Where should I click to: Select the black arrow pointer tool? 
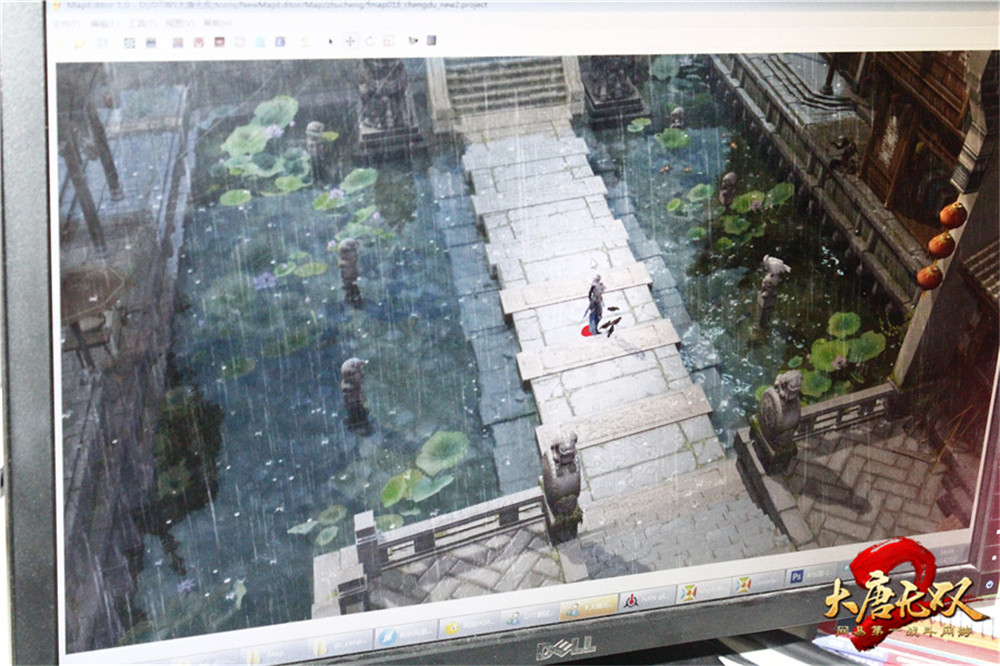pyautogui.click(x=330, y=41)
